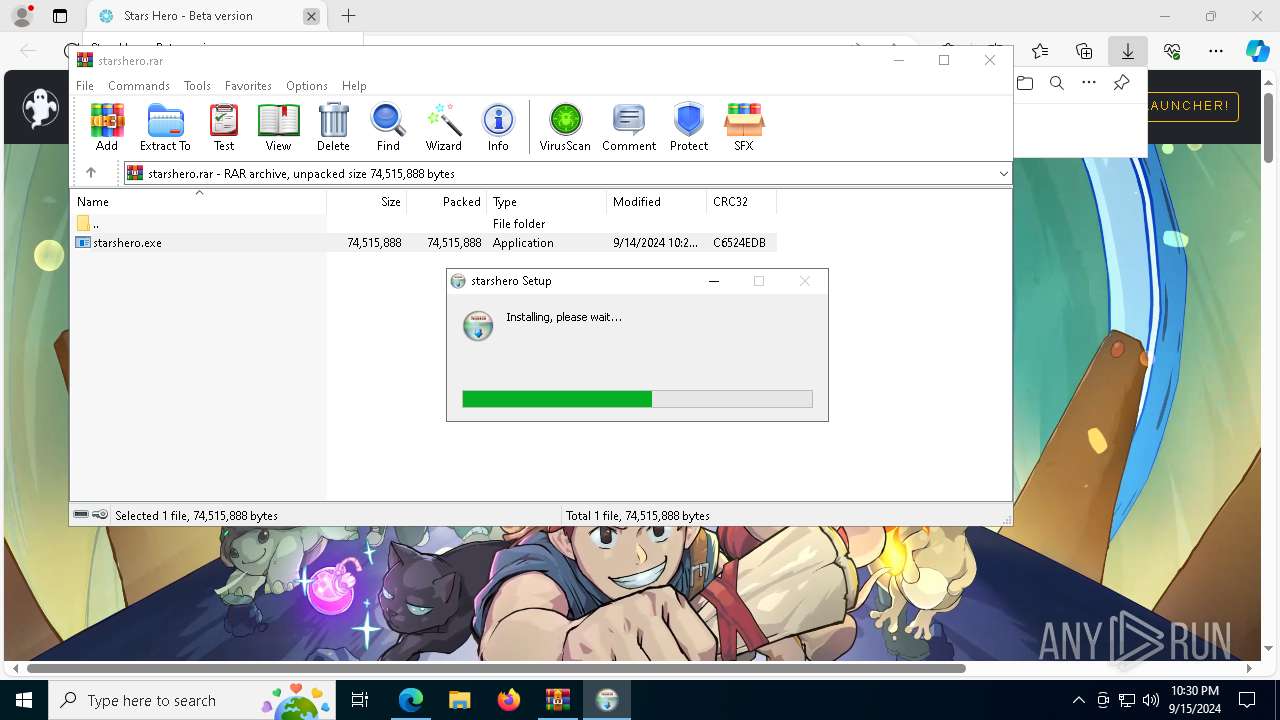This screenshot has height=720, width=1280.
Task: Click the Add toolbar icon in WinRAR
Action: (107, 127)
